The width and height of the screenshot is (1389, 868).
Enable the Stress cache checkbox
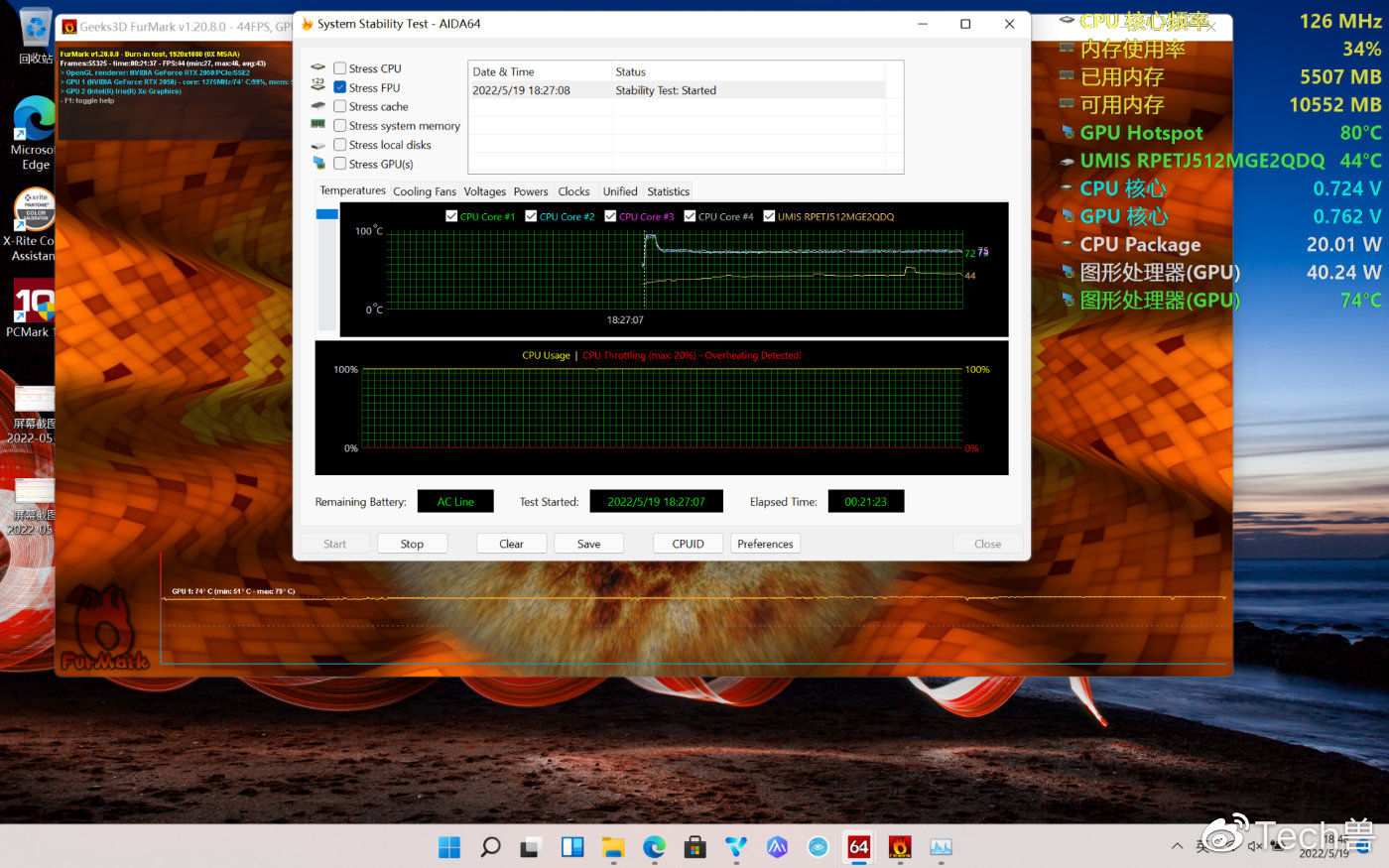340,106
